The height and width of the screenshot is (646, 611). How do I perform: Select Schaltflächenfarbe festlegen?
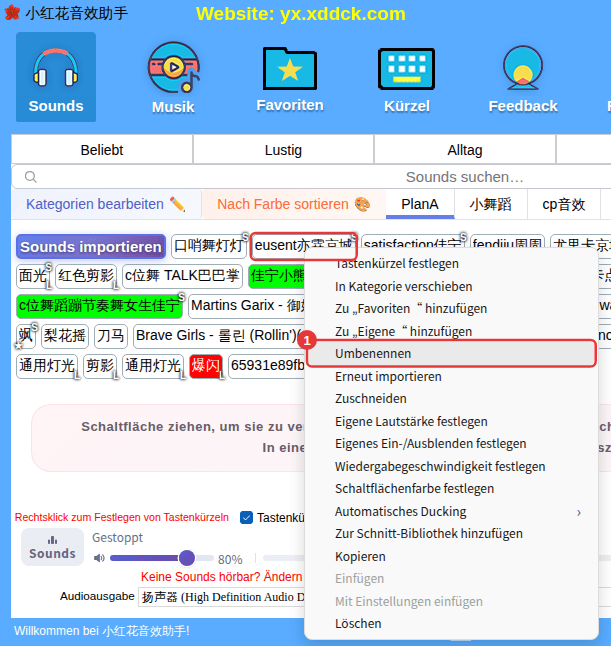[414, 489]
